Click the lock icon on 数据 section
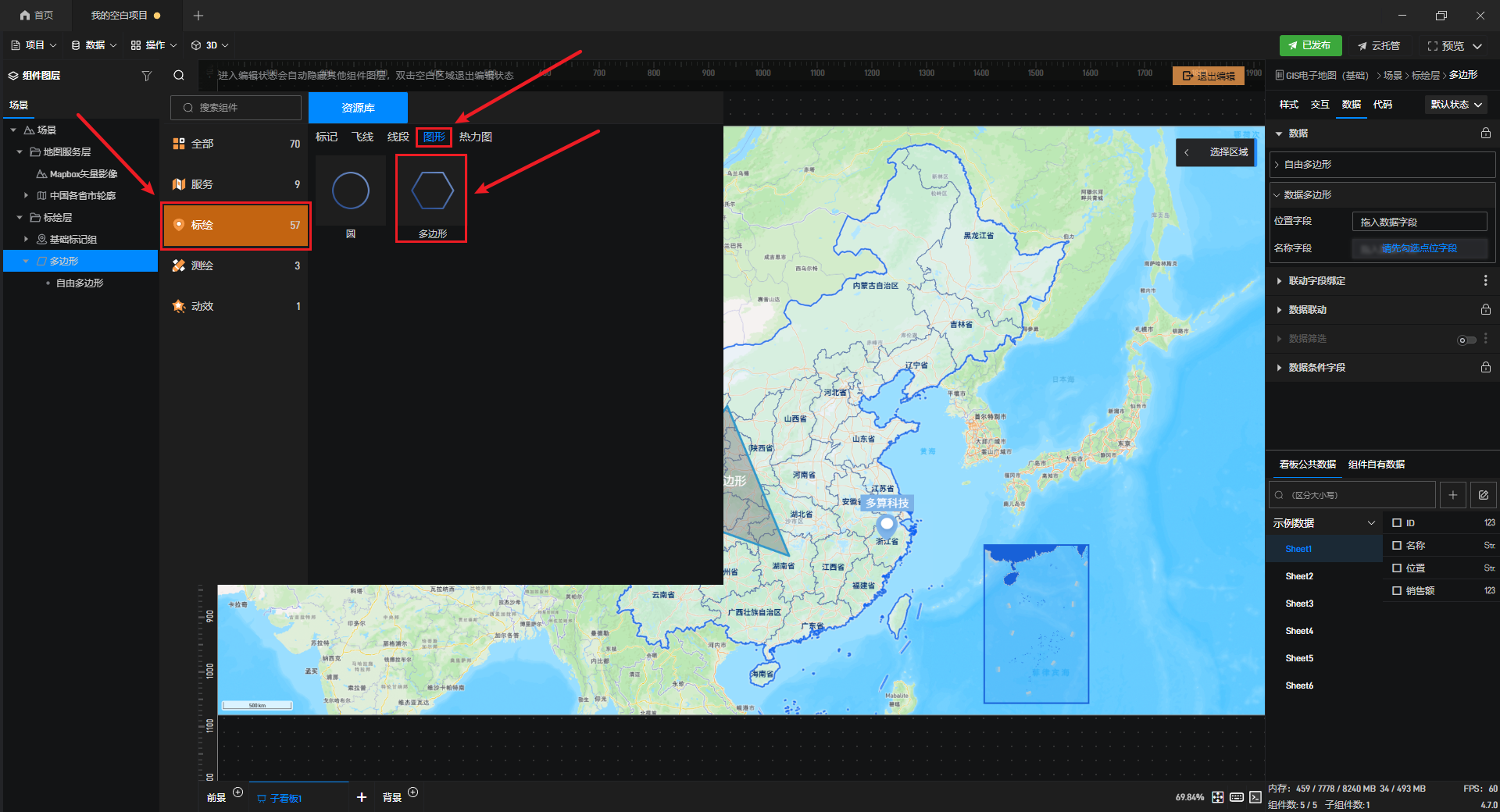1500x812 pixels. pyautogui.click(x=1485, y=134)
